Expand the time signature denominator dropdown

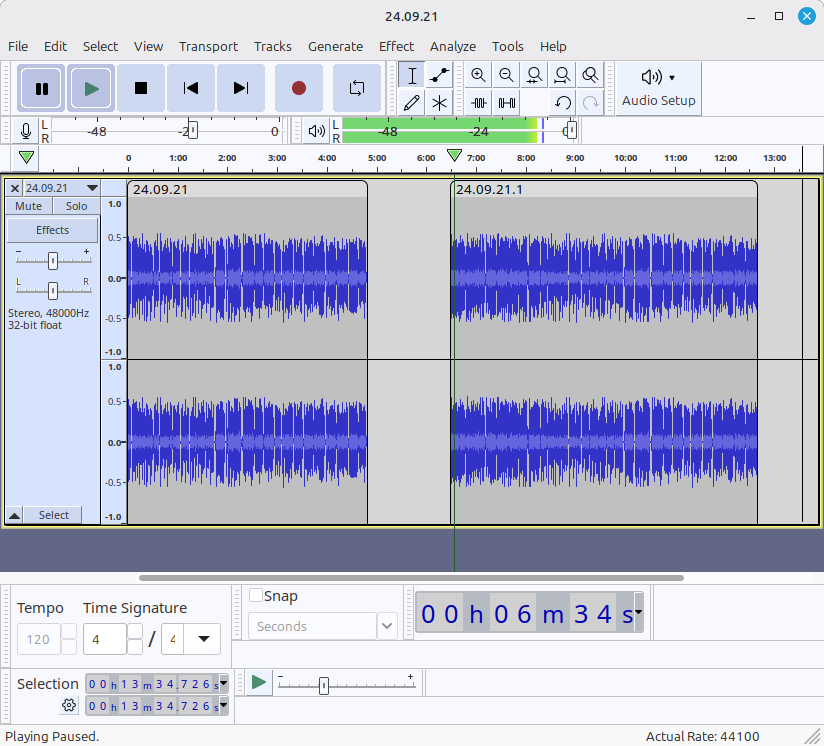click(203, 638)
